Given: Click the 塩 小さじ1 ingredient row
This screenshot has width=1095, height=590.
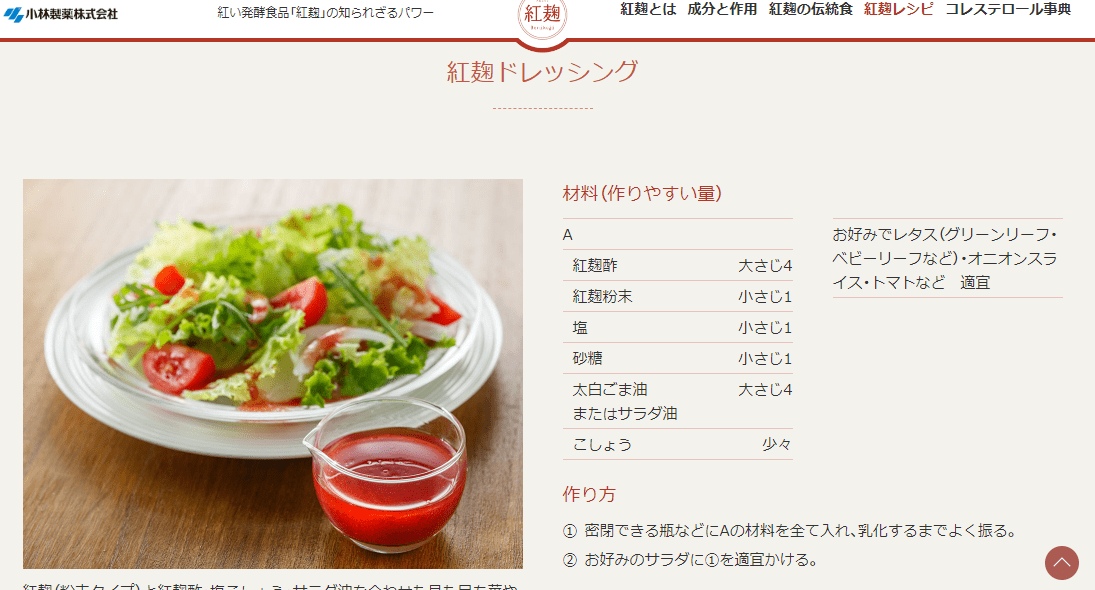Looking at the screenshot, I should [678, 327].
